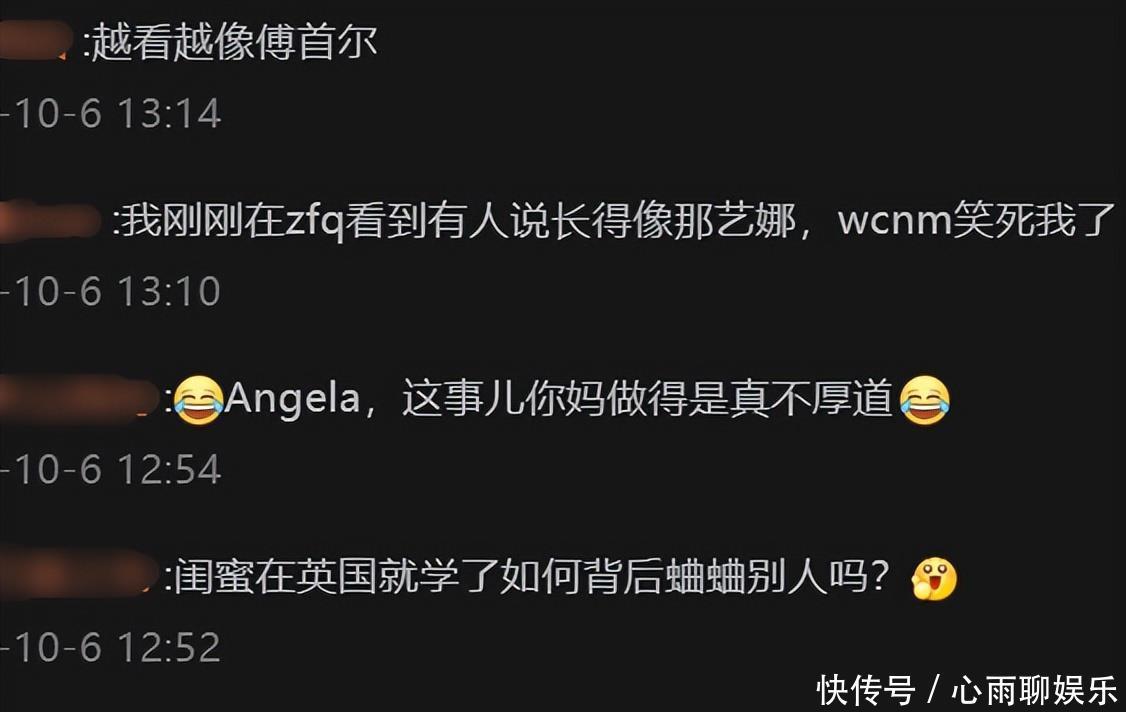Click the laughing emoji after 厚道
1126x712 pixels.
(x=925, y=400)
